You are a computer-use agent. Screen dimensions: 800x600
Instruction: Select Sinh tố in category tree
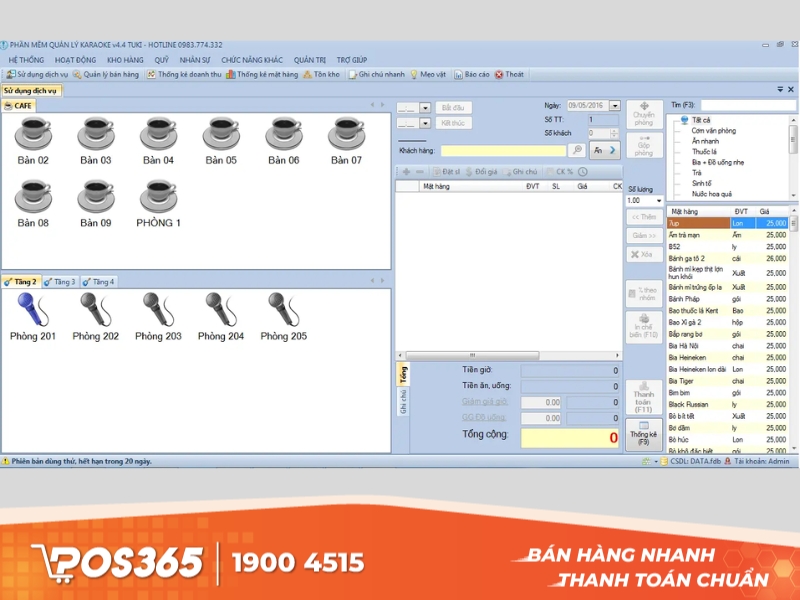[702, 183]
